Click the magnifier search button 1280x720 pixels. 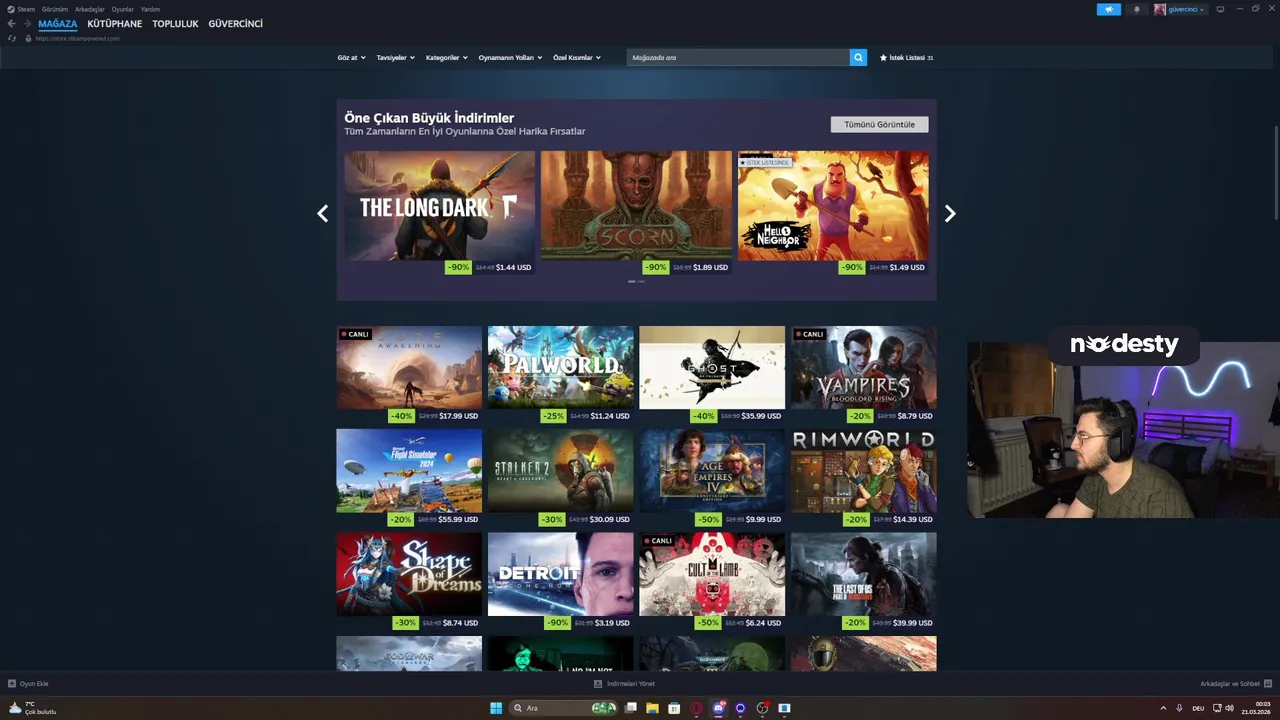858,57
